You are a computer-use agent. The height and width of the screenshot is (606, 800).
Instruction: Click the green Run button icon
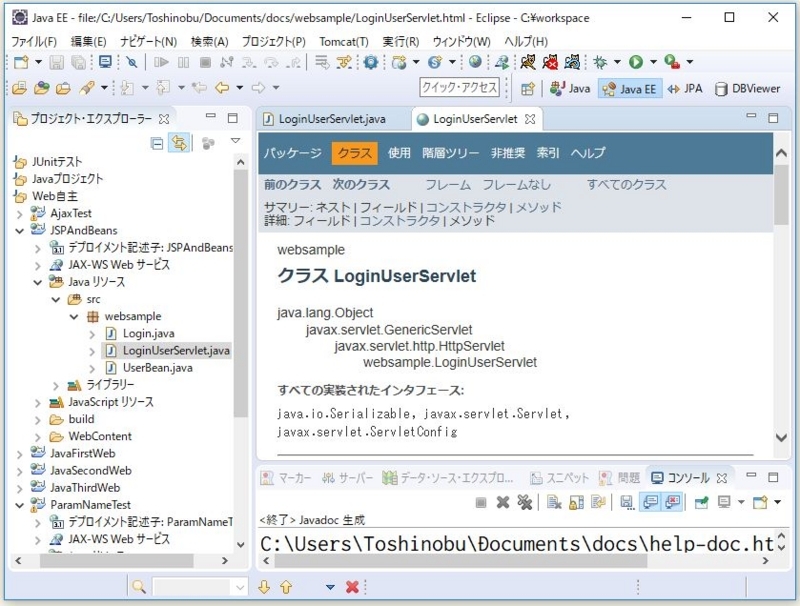point(636,62)
